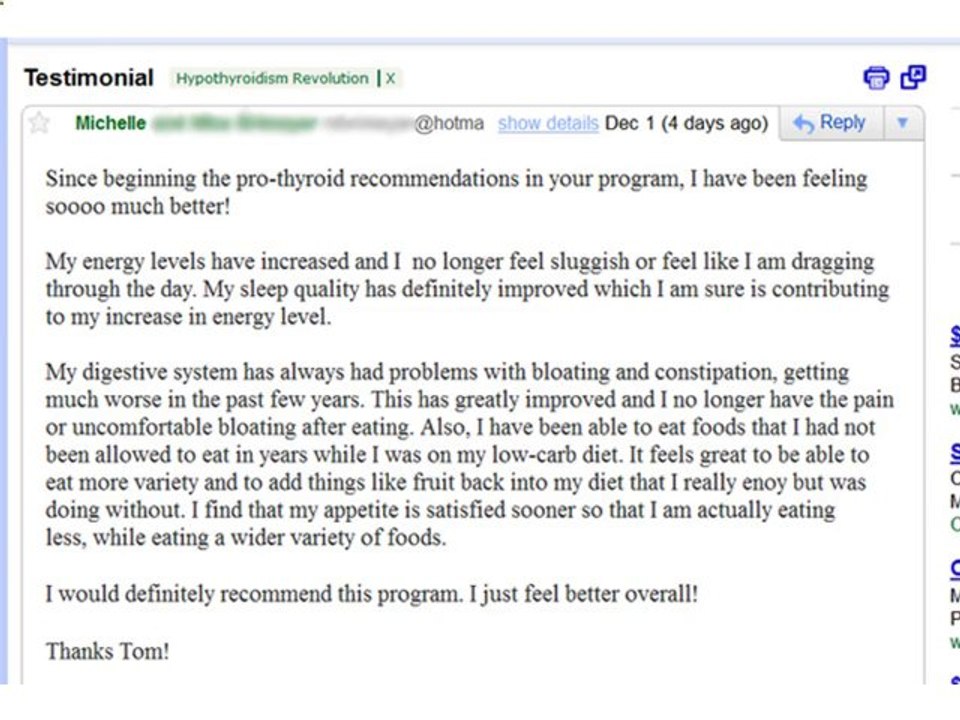Click the 'Thanks Tom!' closing line
The height and width of the screenshot is (720, 960).
pos(107,651)
